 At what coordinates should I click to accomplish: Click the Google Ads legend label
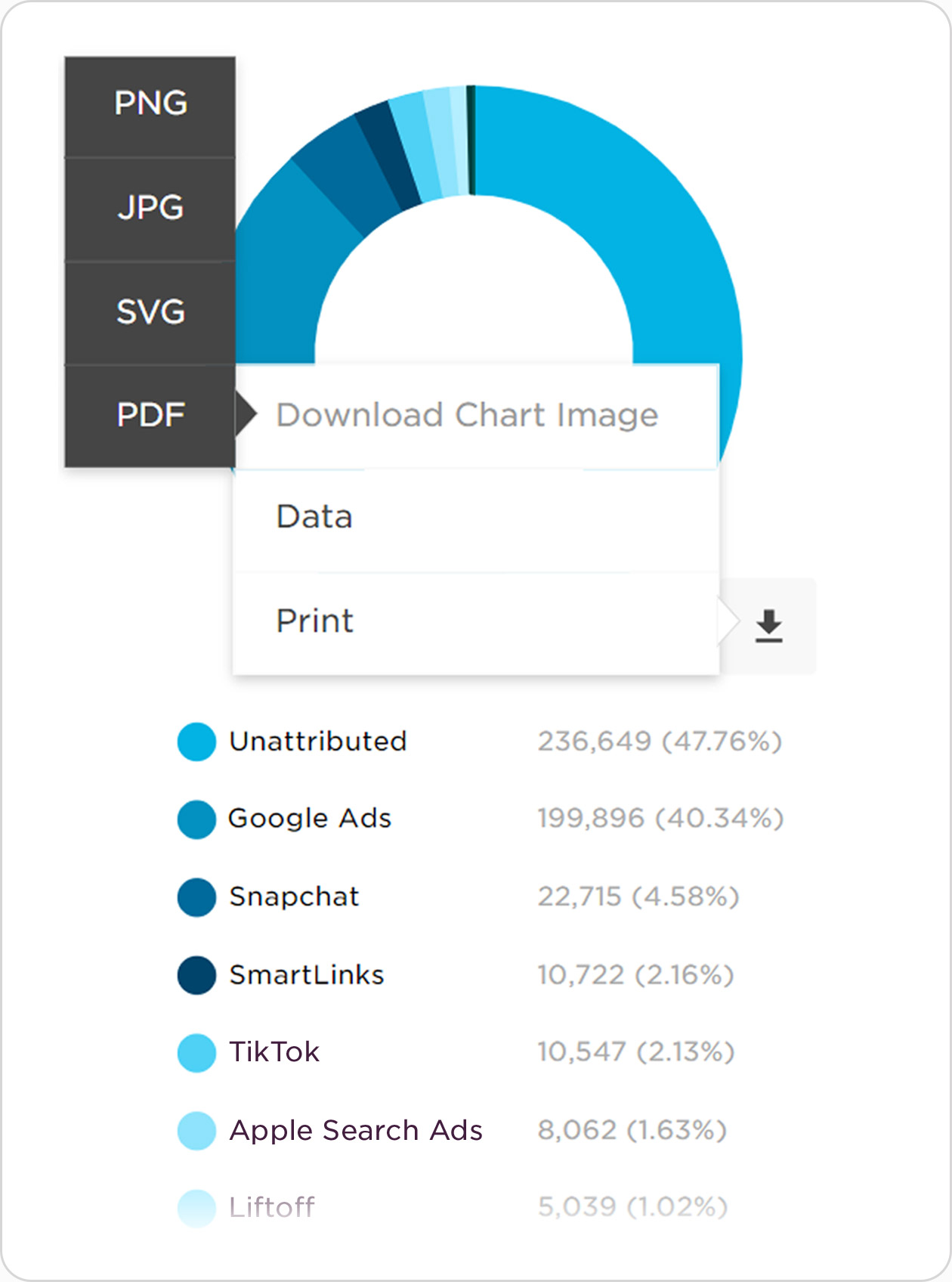(310, 819)
